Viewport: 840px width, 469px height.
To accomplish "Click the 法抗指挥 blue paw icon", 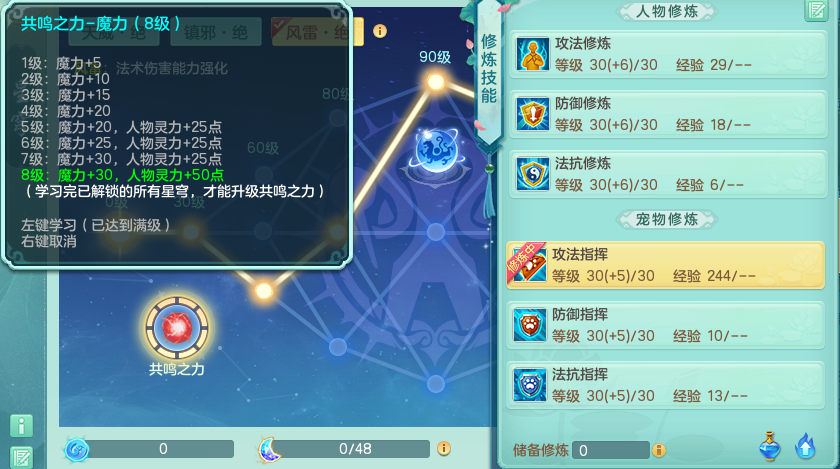I will click(x=529, y=385).
